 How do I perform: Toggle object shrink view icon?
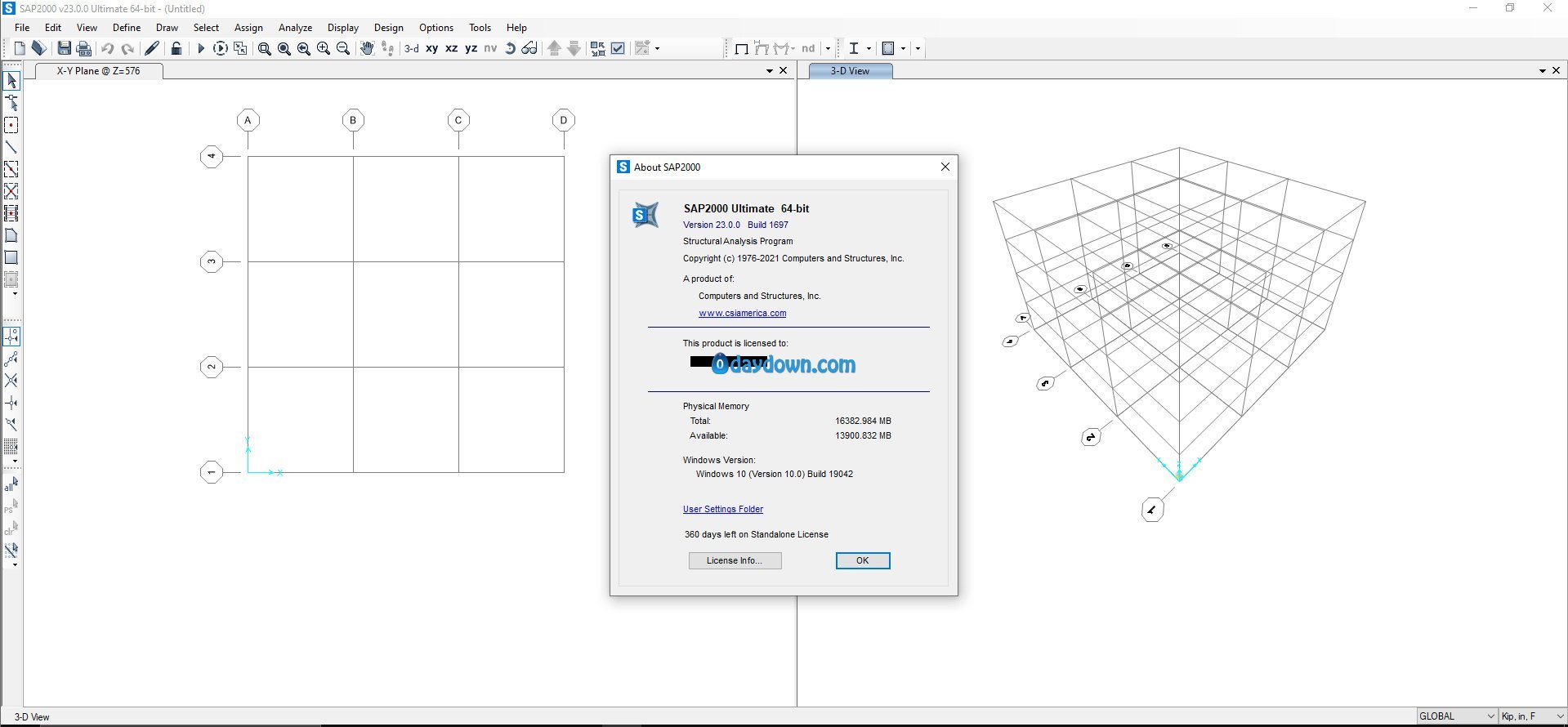click(598, 49)
